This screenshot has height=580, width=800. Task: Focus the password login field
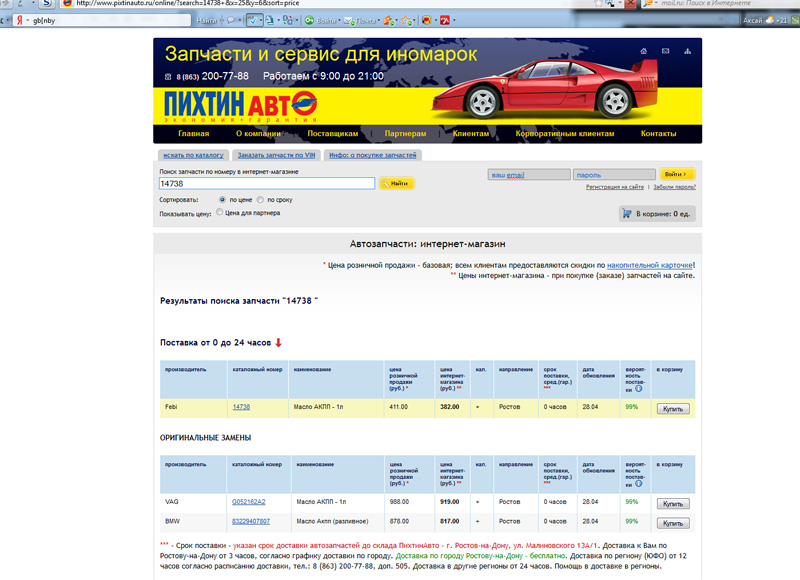point(614,174)
